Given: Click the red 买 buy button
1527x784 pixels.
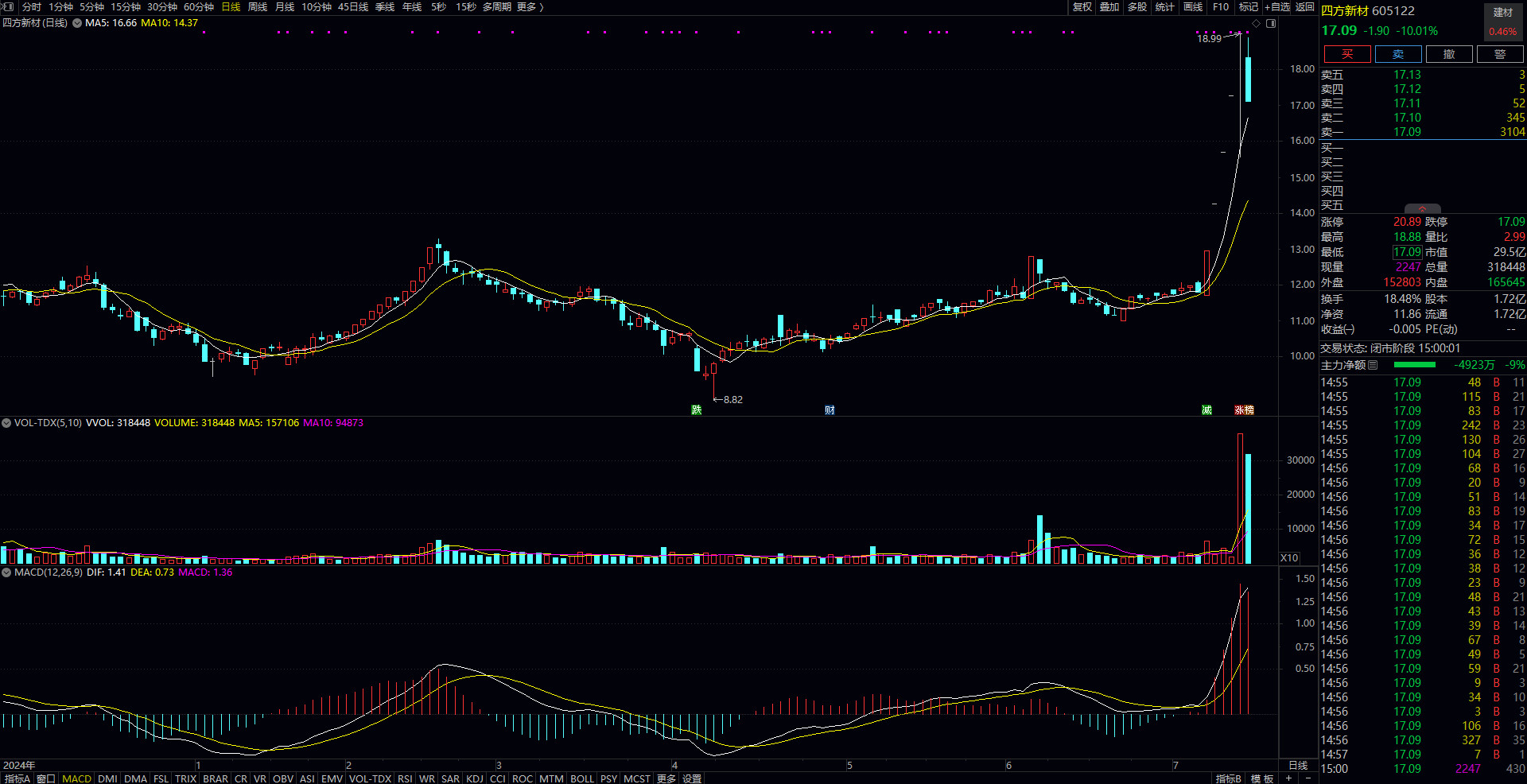Looking at the screenshot, I should click(x=1346, y=54).
